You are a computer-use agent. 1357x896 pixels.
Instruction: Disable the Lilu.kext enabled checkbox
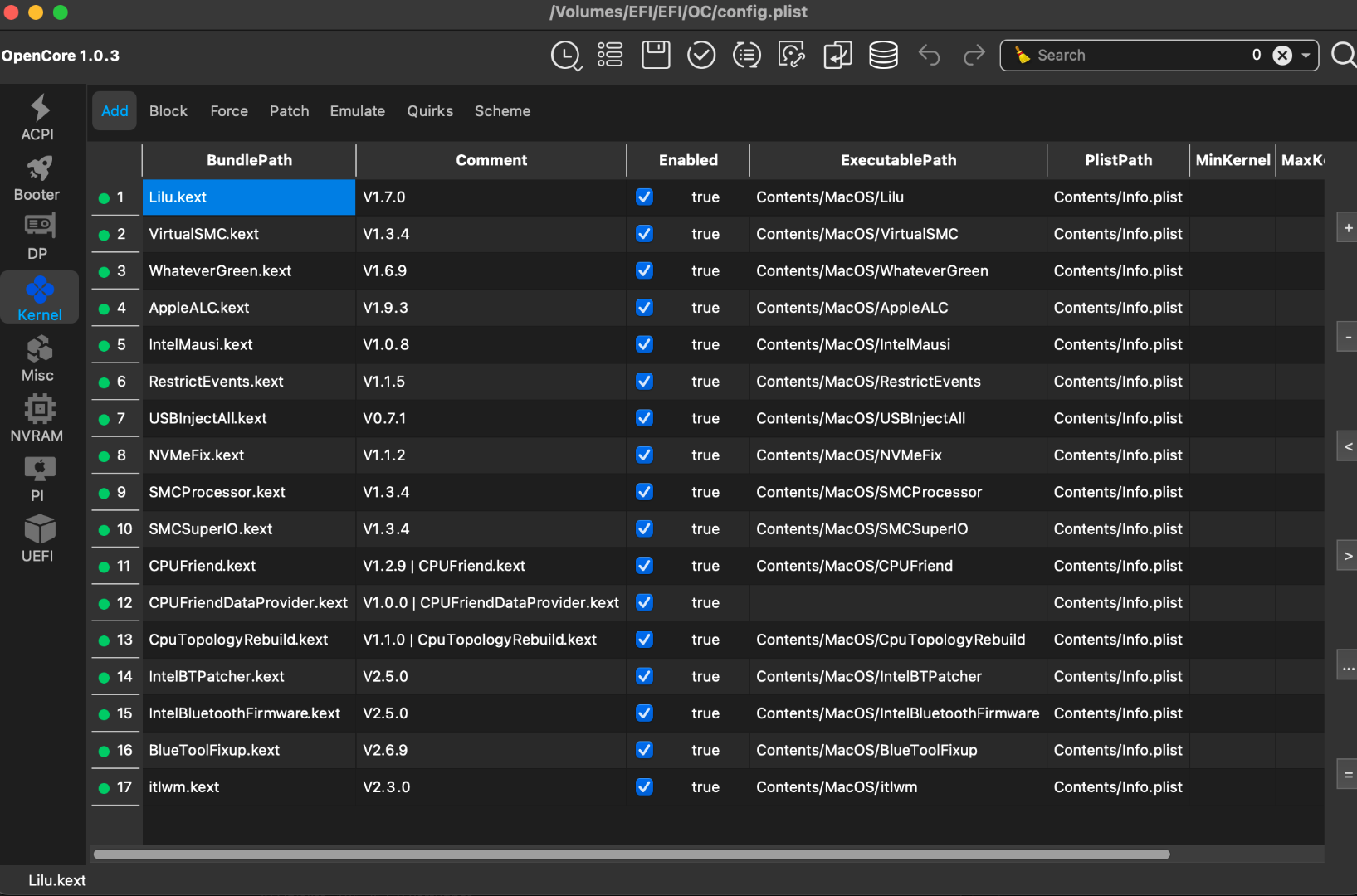644,197
